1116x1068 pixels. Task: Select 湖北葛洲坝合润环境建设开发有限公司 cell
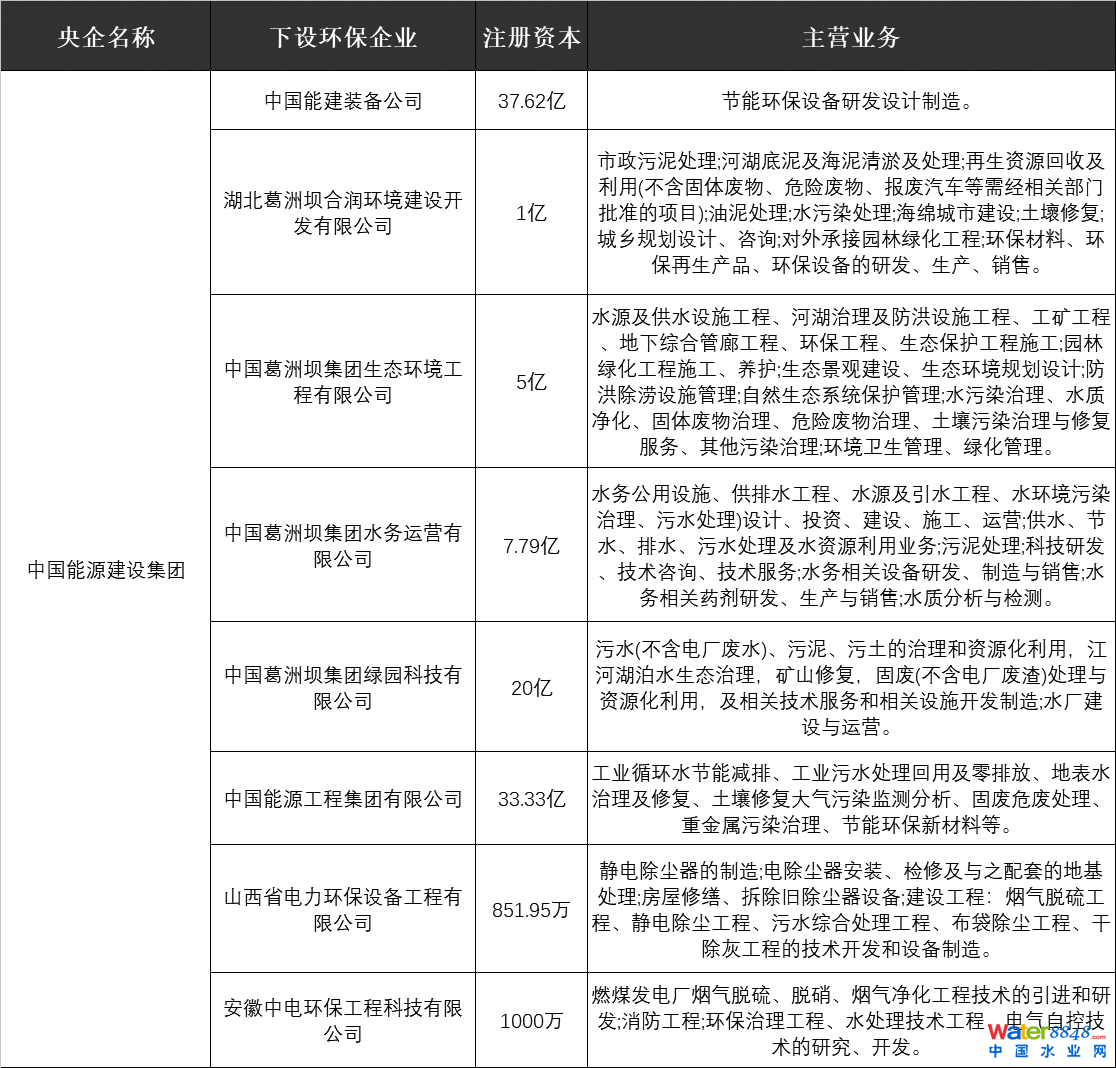(x=343, y=213)
